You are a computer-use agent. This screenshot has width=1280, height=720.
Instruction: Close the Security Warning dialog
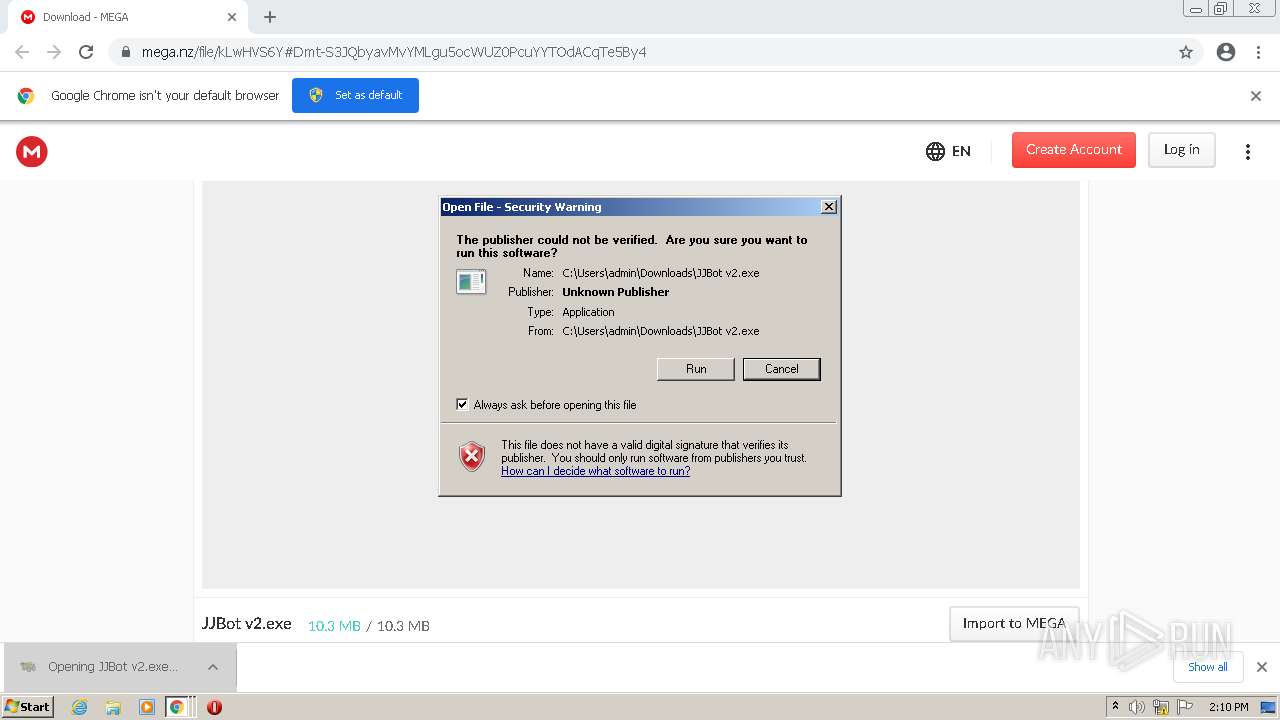(x=828, y=207)
